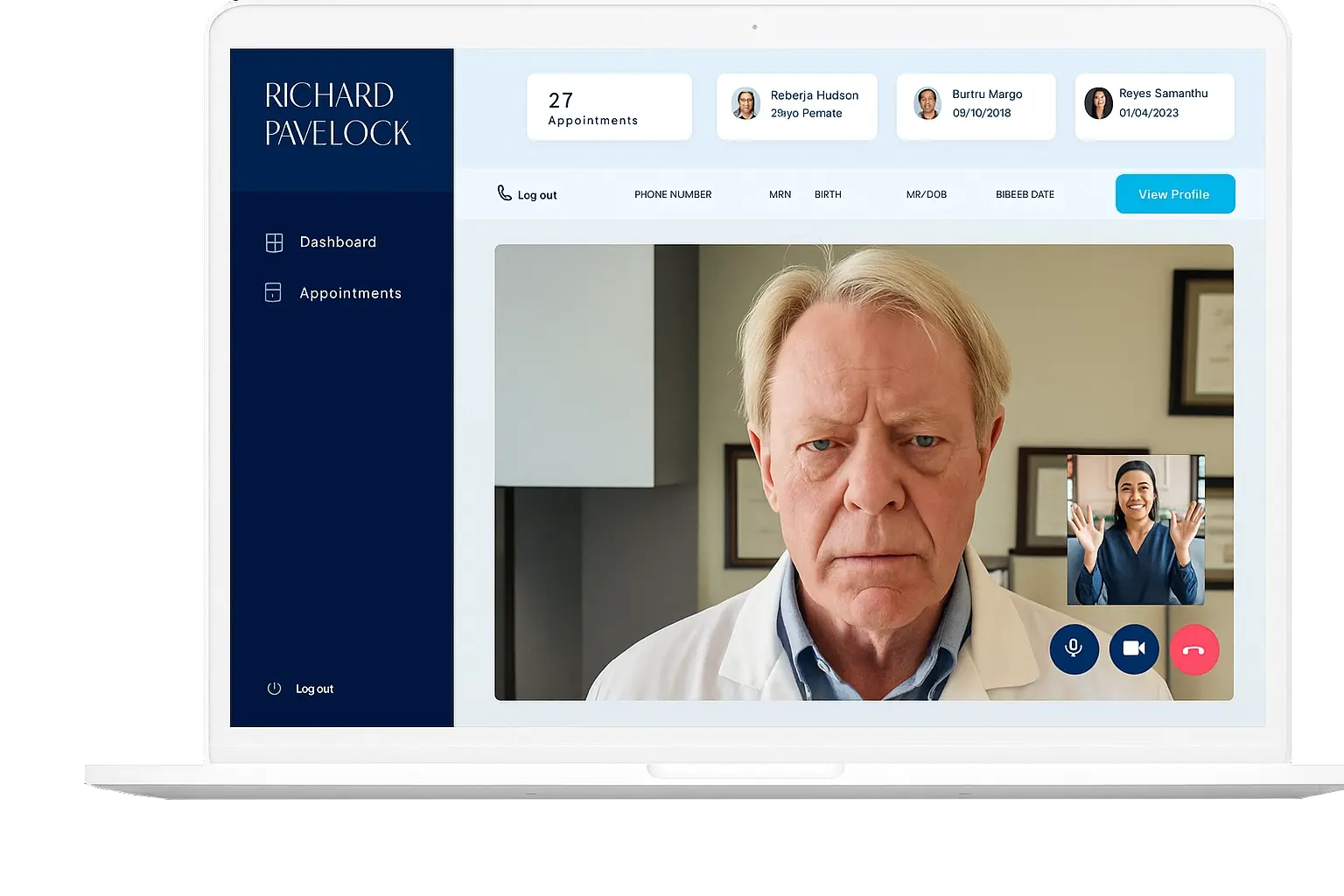The height and width of the screenshot is (896, 1344).
Task: Click the Dashboard grid icon
Action: coord(274,242)
